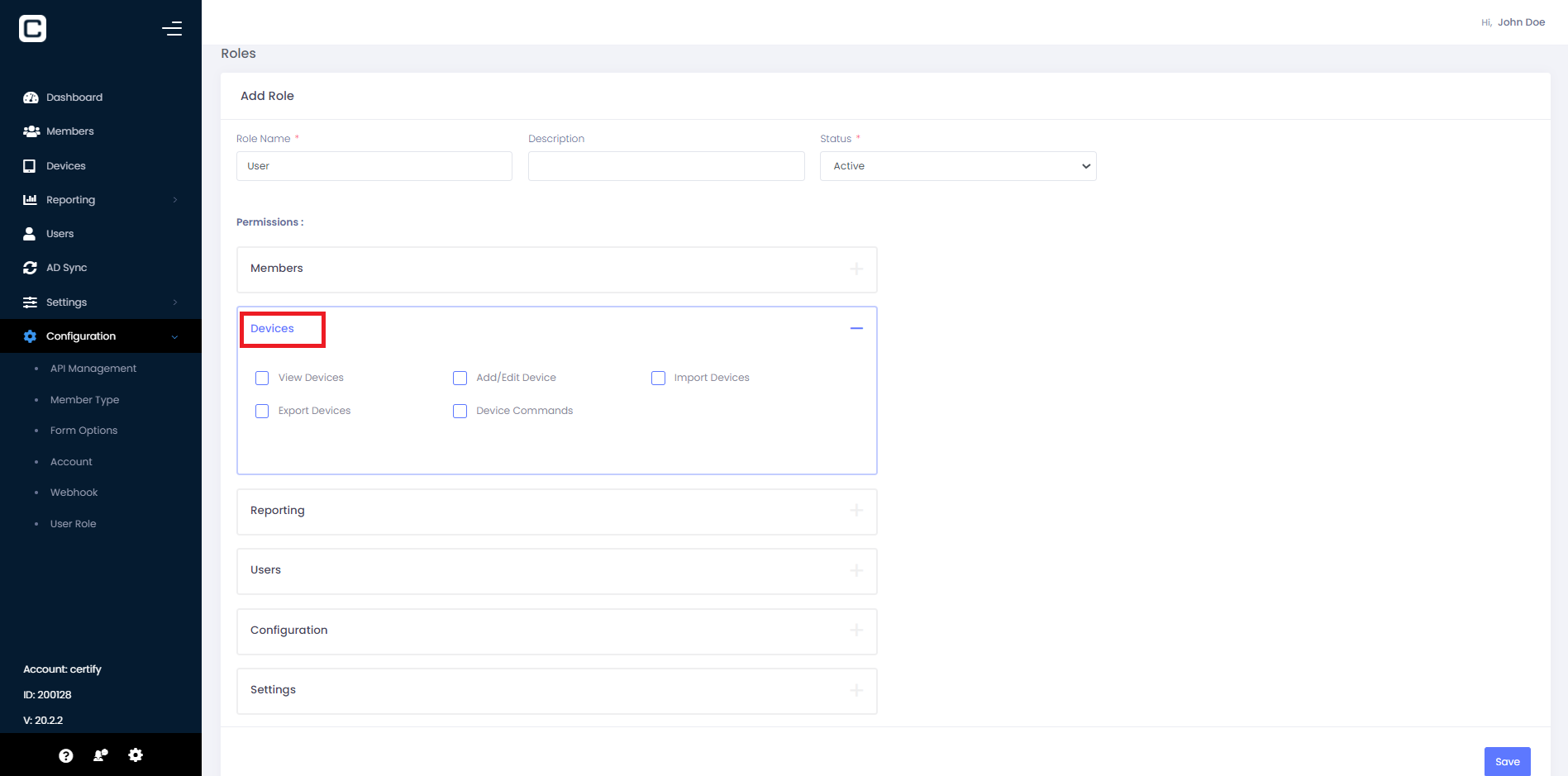Click the app logo icon

pos(32,29)
